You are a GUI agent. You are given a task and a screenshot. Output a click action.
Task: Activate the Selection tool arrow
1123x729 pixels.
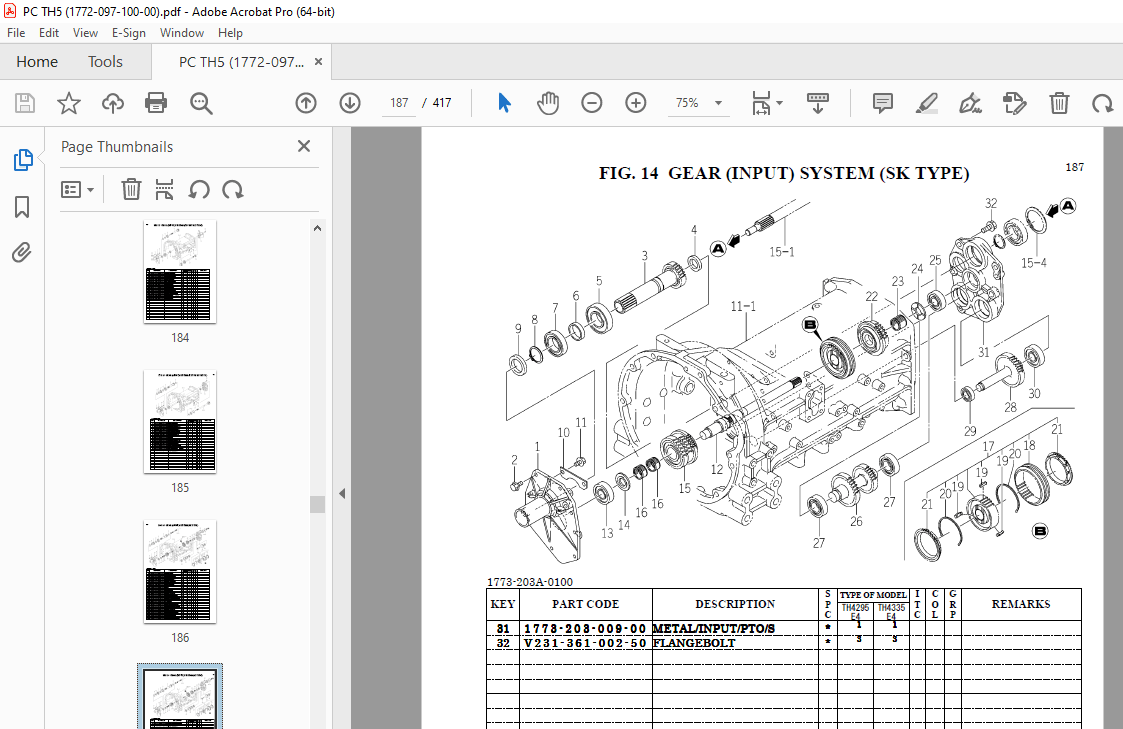pos(504,102)
